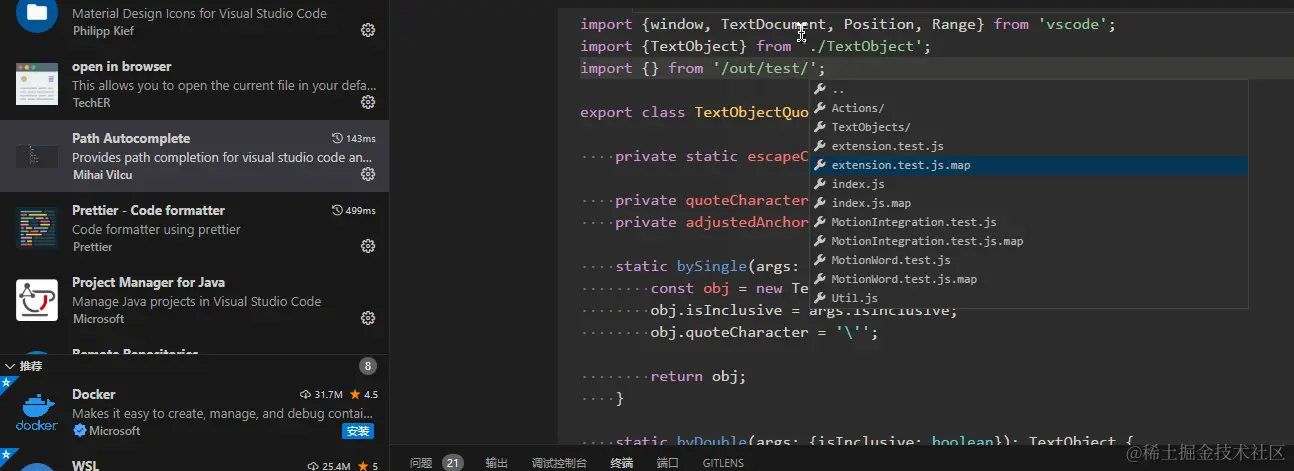Switch to the 终端 terminal tab
The width and height of the screenshot is (1294, 471).
[x=622, y=463]
